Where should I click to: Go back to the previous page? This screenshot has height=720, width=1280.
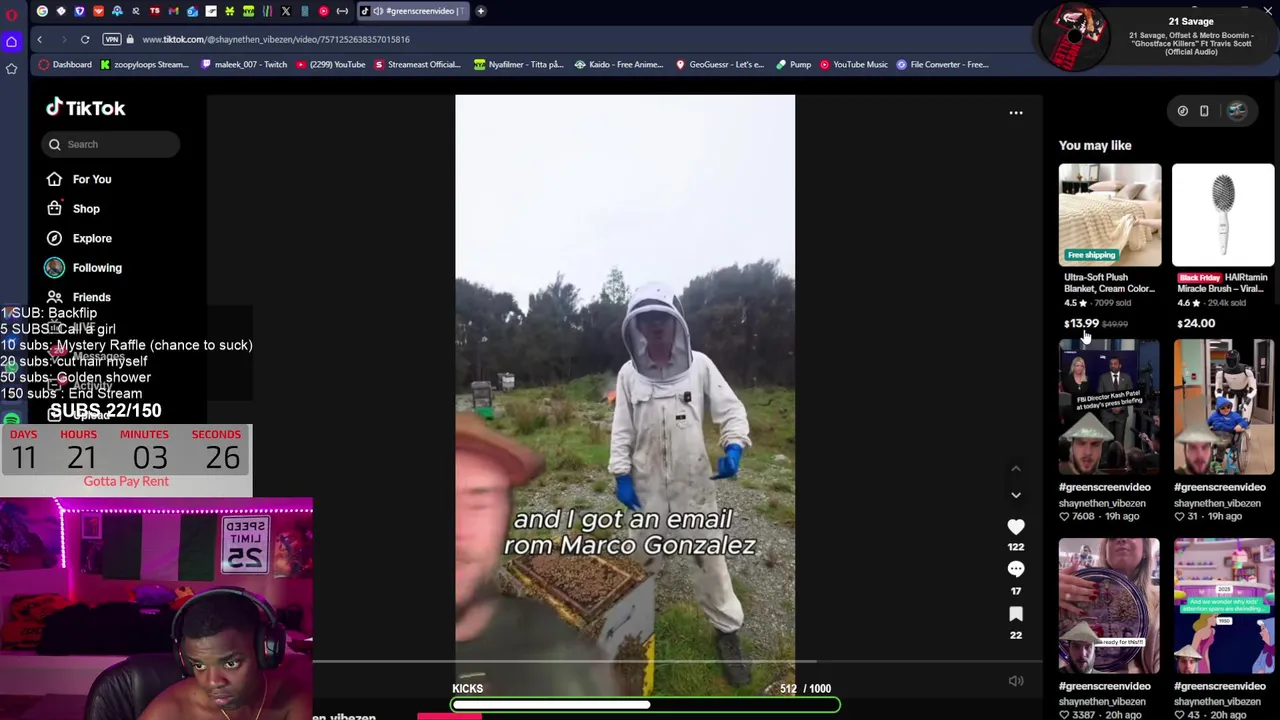[40, 39]
